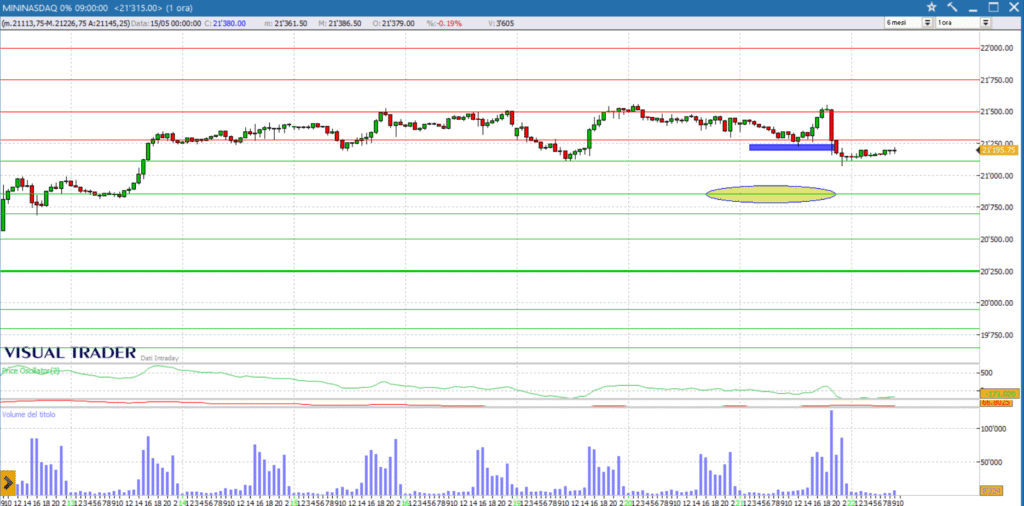
Task: Maximize the MININASDAQ chart window
Action: [993, 7]
